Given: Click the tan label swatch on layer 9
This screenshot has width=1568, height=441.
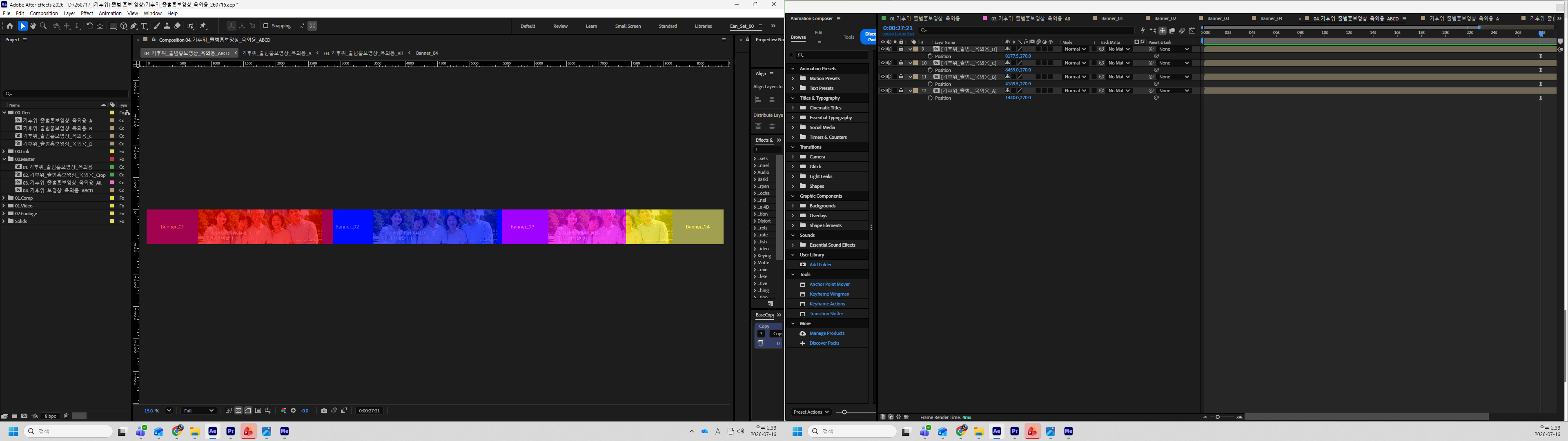Looking at the screenshot, I should (x=915, y=49).
